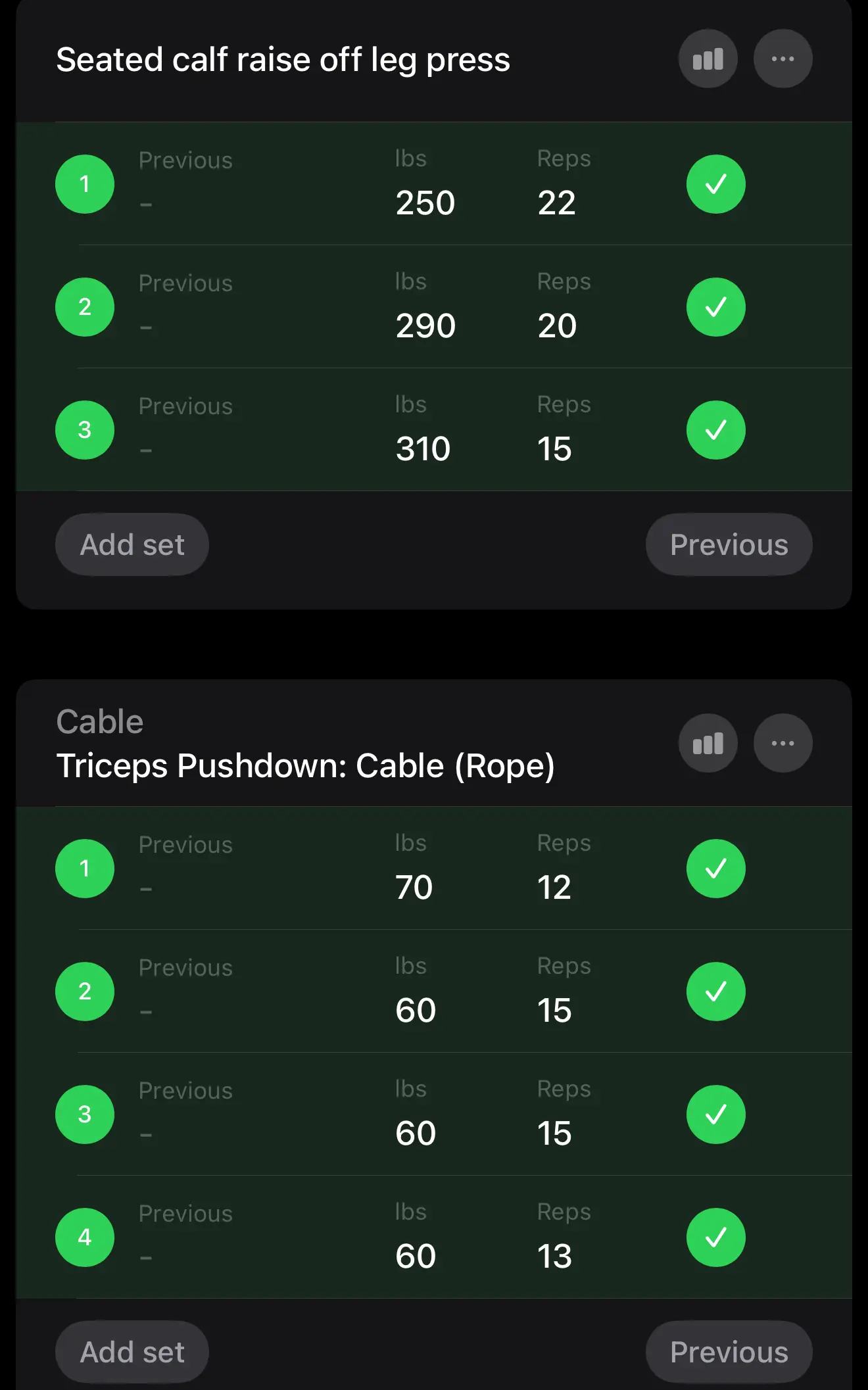Viewport: 868px width, 1390px height.
Task: Show Previous for Seated calf raise
Action: (x=729, y=545)
